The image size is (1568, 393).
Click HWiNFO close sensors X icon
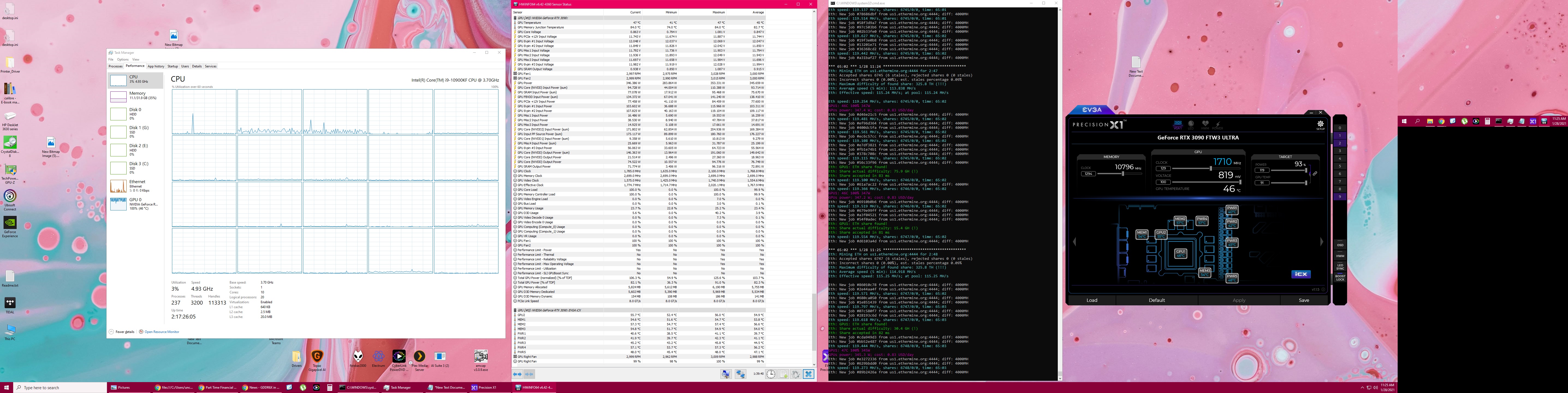coord(808,375)
